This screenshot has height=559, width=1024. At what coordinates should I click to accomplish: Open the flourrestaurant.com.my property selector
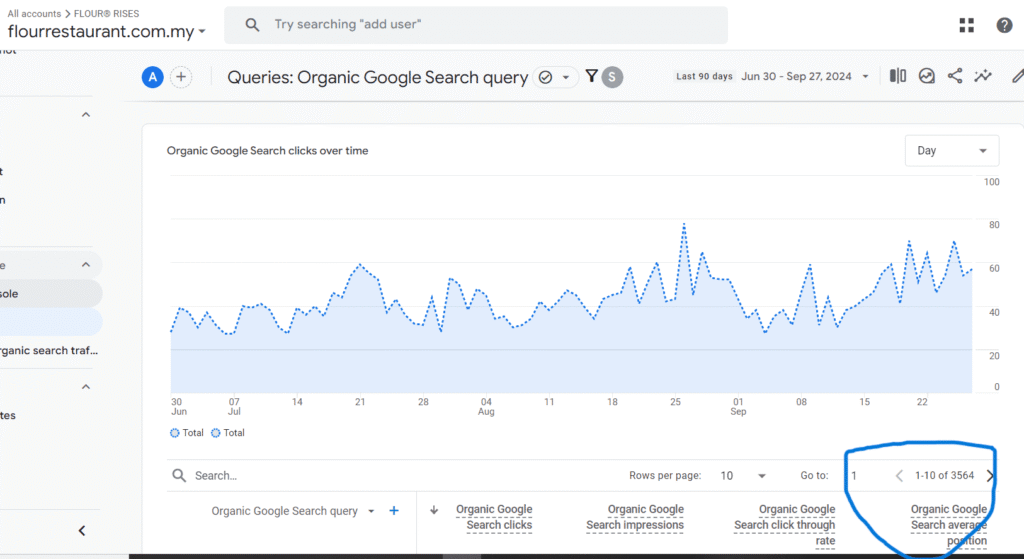point(106,32)
